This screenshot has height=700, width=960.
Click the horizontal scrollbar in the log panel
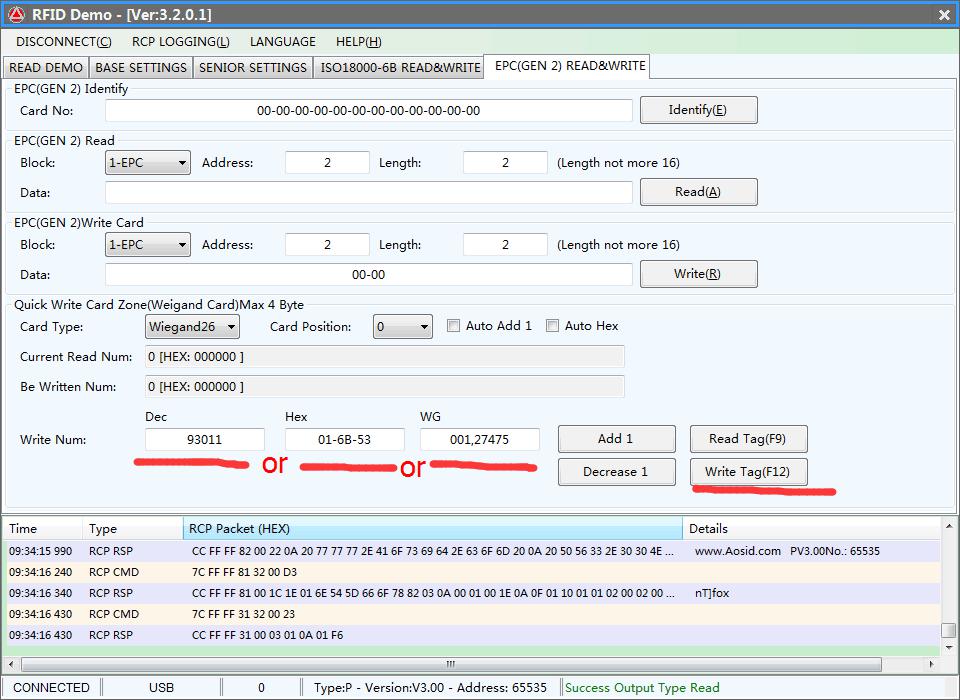450,664
